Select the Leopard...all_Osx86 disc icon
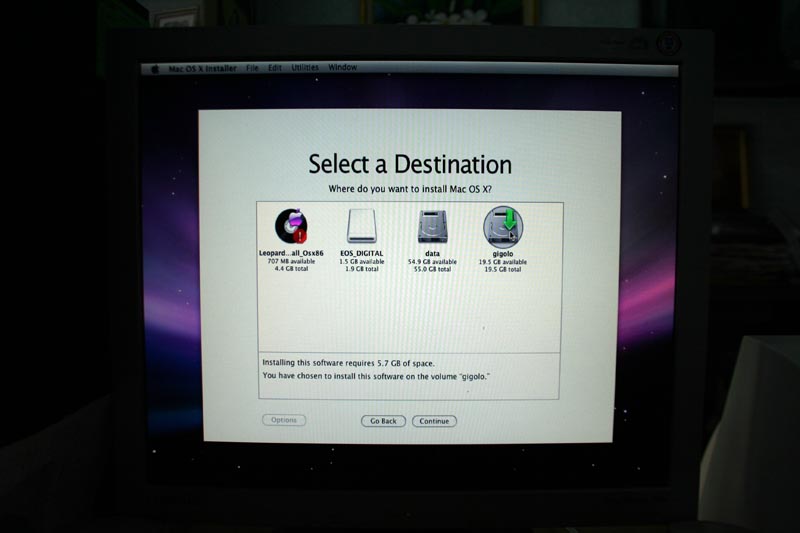This screenshot has width=800, height=533. [291, 226]
